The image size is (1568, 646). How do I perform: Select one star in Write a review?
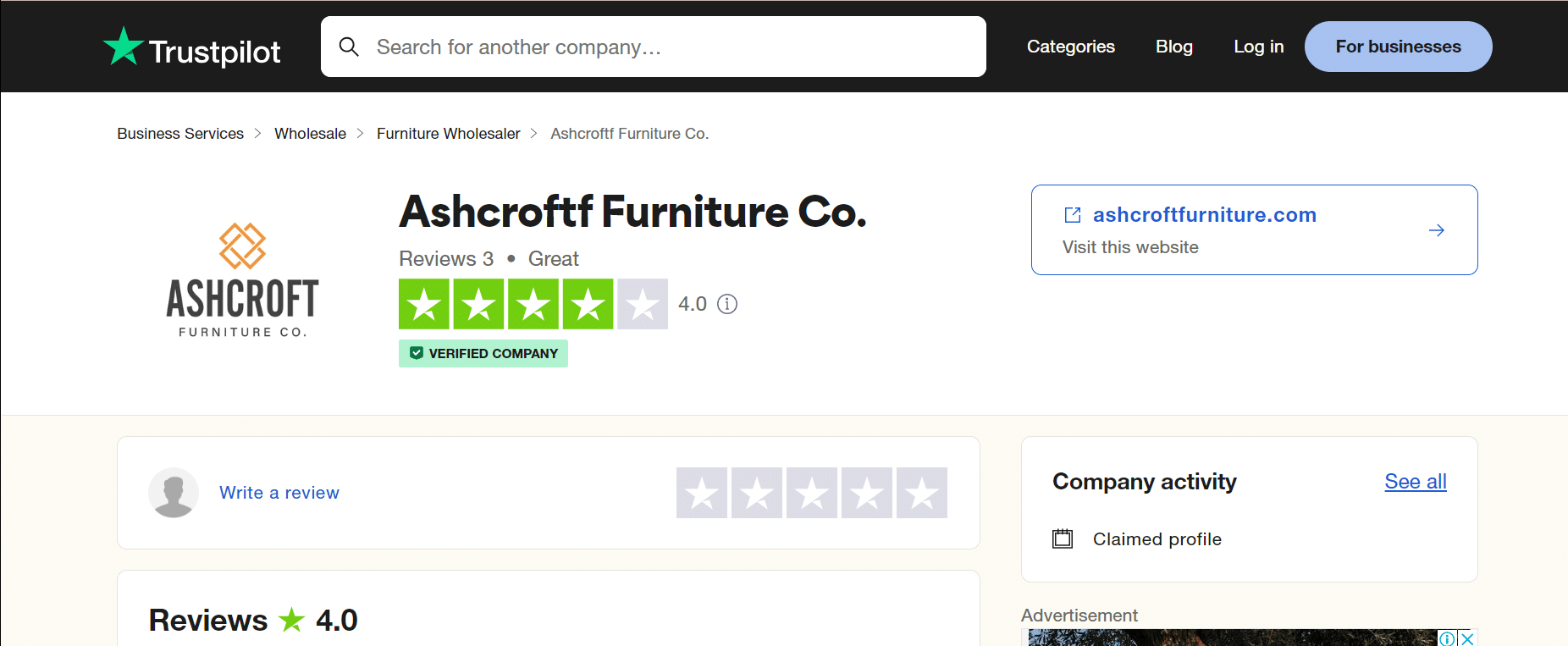pos(702,493)
